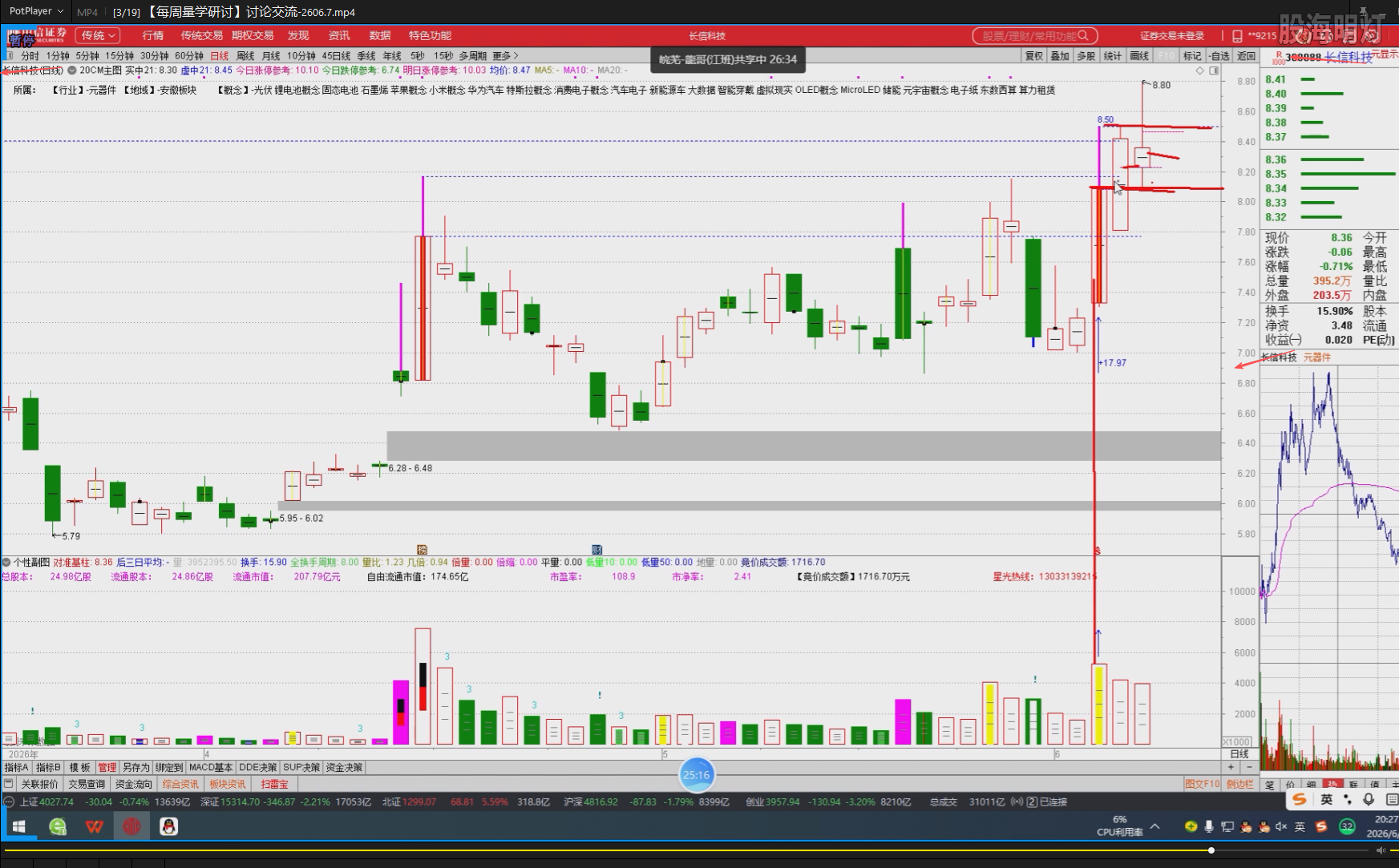Click the 统计 statistics button
Image resolution: width=1399 pixels, height=868 pixels.
pyautogui.click(x=1113, y=56)
